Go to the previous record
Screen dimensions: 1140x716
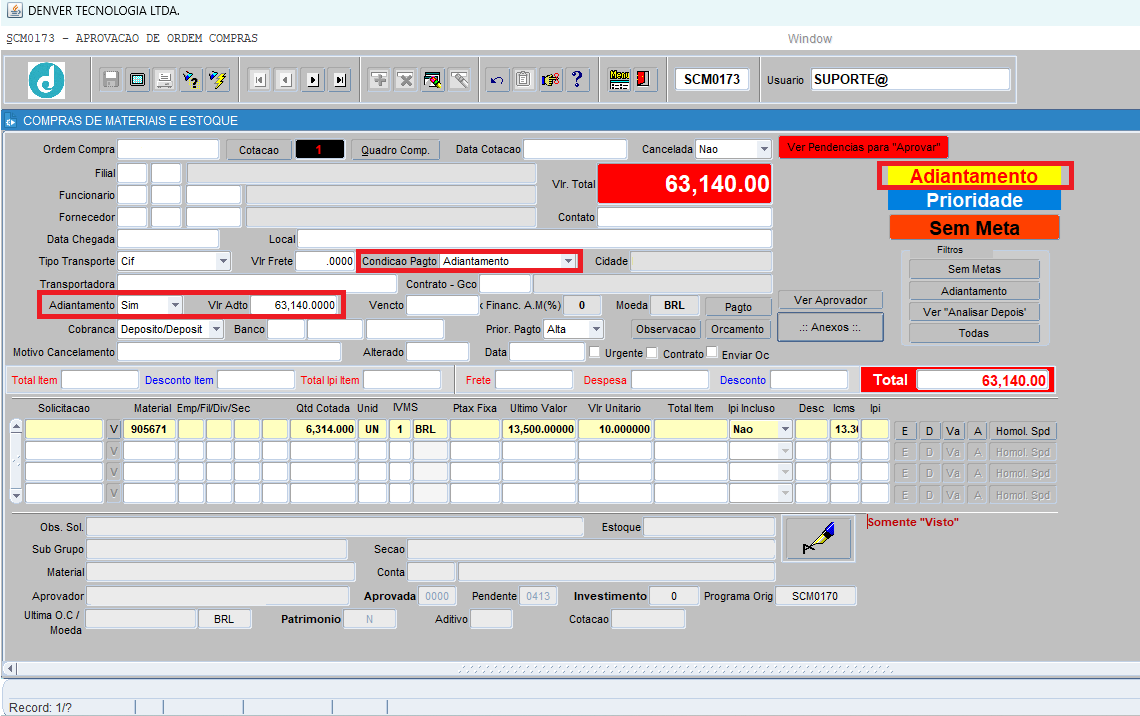pyautogui.click(x=286, y=79)
